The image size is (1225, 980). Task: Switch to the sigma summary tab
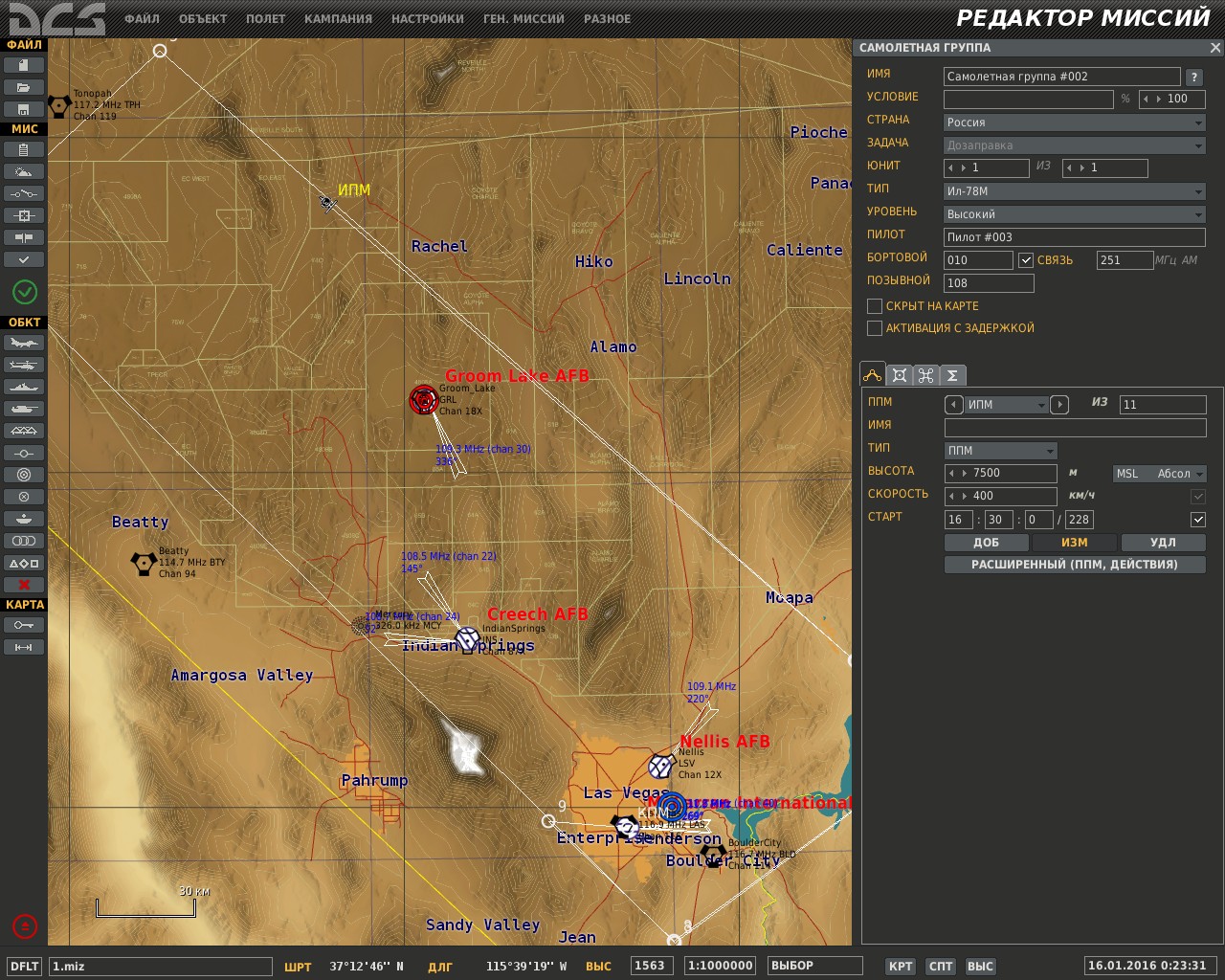point(952,375)
